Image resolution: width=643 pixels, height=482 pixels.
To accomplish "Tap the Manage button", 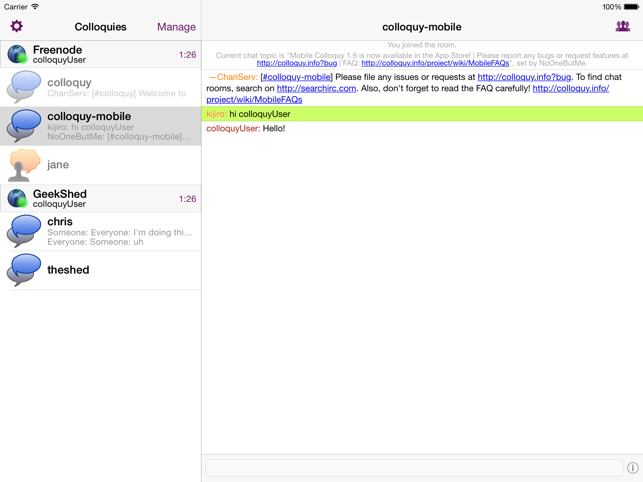I will pos(176,27).
